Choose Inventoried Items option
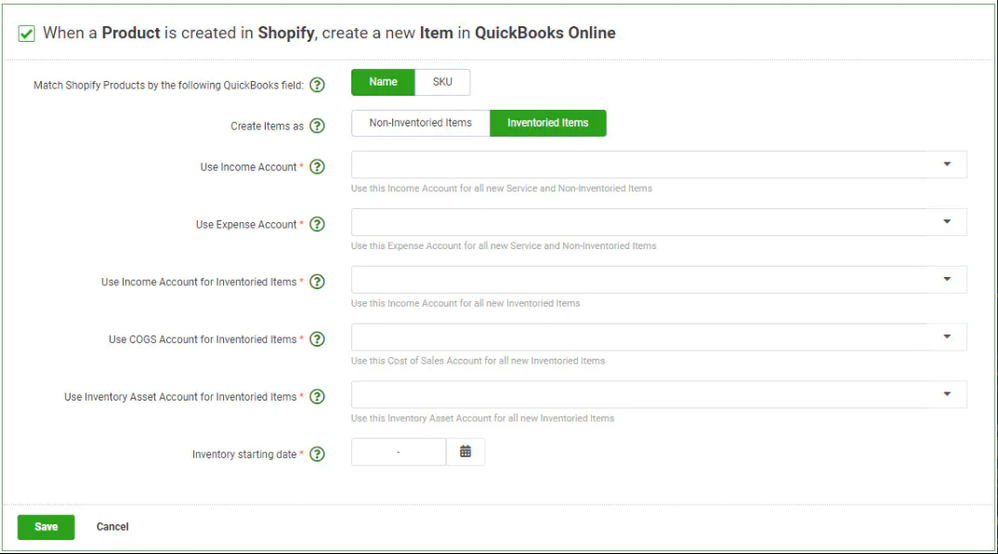Image resolution: width=998 pixels, height=554 pixels. (548, 123)
